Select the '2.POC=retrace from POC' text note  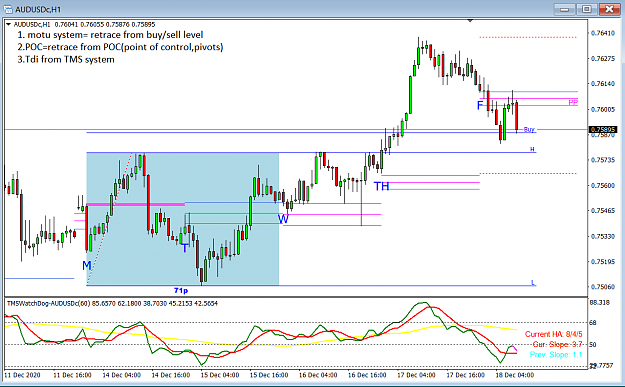[120, 47]
